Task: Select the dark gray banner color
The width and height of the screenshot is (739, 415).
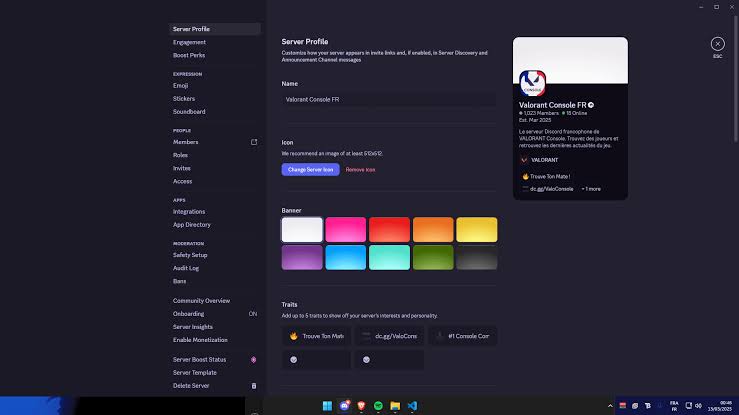Action: 476,257
